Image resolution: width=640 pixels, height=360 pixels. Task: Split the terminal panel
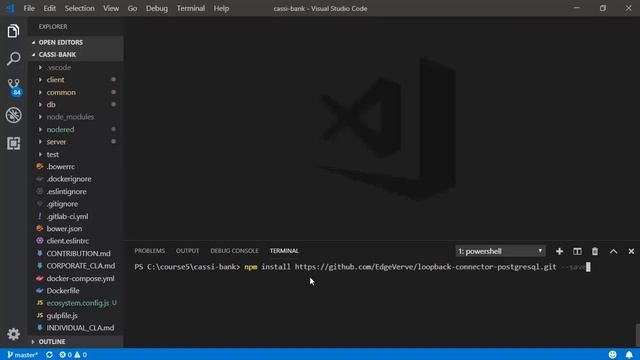click(x=577, y=251)
